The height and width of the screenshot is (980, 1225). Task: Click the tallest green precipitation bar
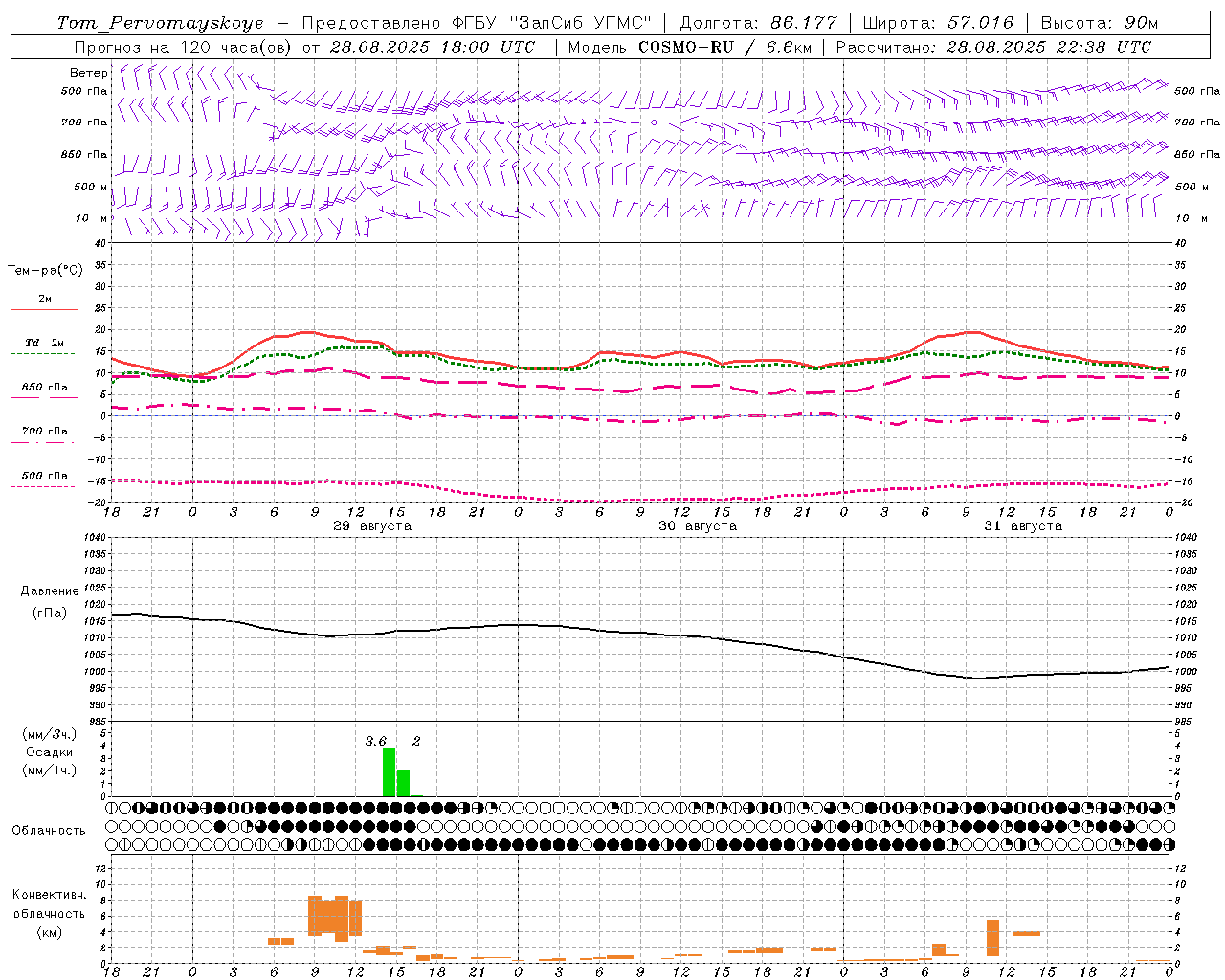[389, 772]
